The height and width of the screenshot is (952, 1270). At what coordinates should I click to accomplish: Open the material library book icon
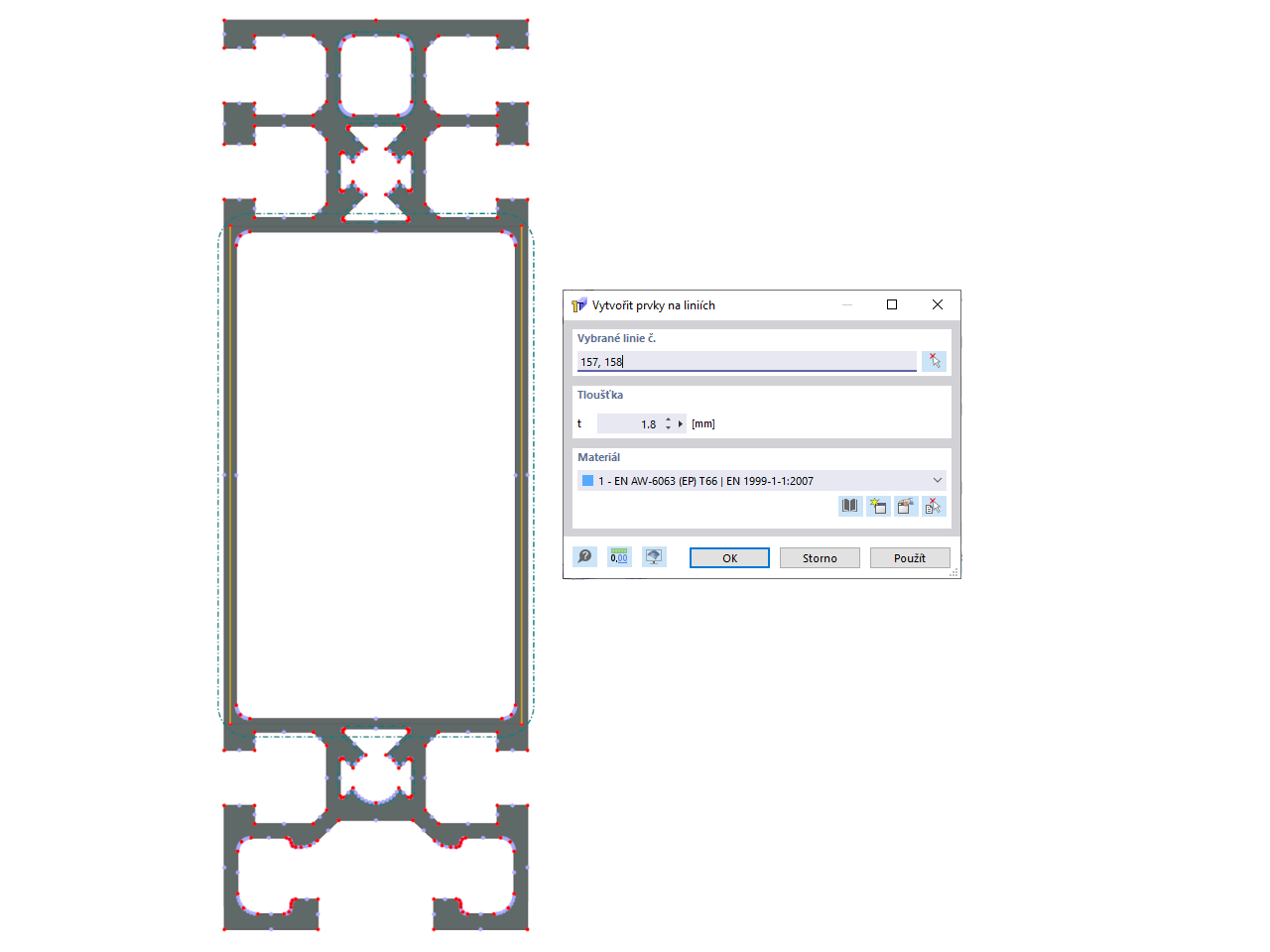850,507
